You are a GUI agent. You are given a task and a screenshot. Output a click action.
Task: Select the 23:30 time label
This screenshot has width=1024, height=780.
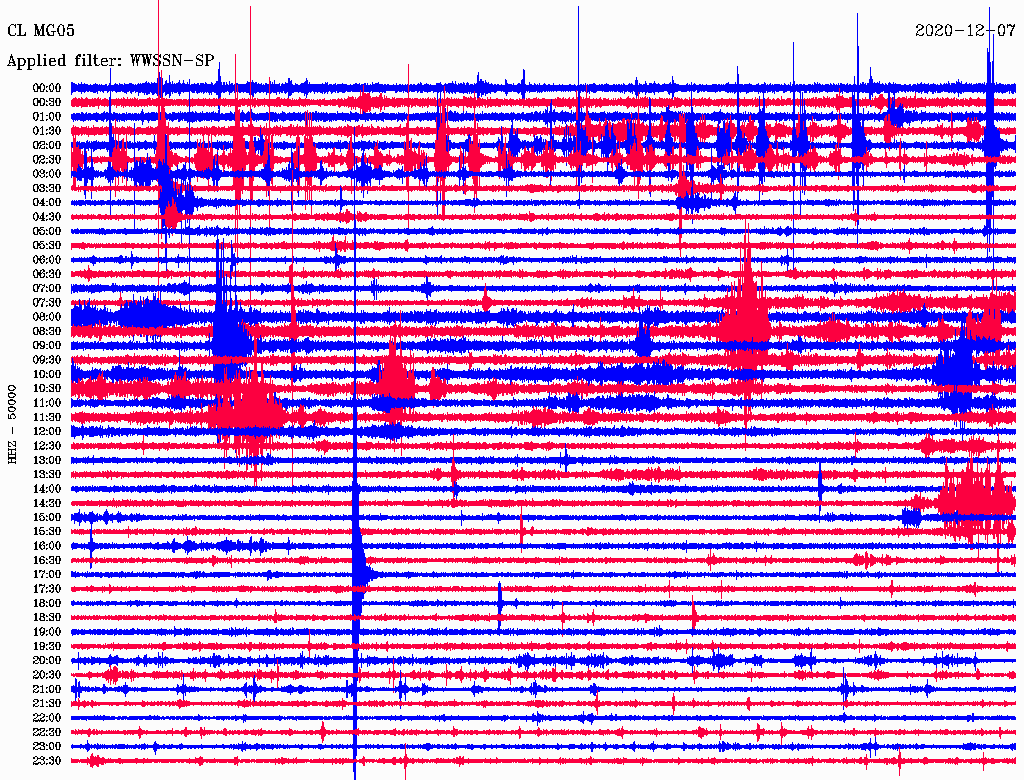tap(46, 760)
